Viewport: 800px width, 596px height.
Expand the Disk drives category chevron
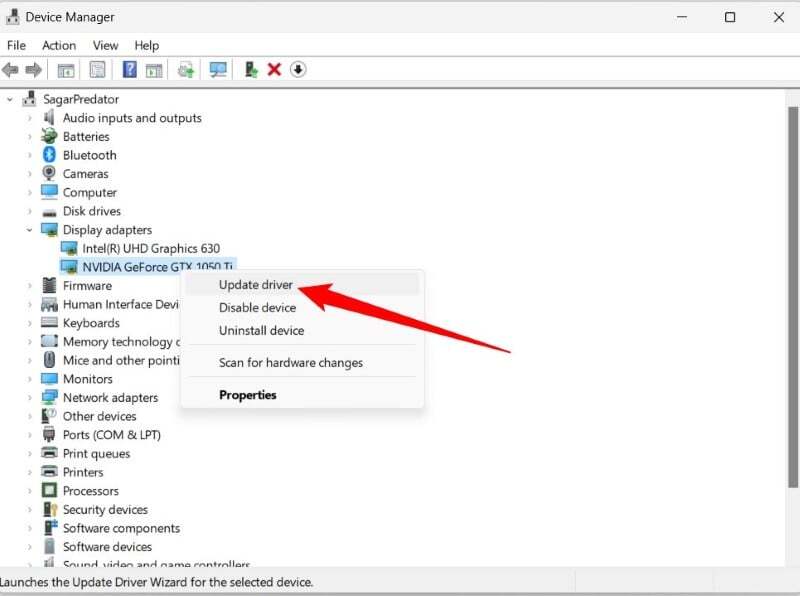click(x=30, y=211)
